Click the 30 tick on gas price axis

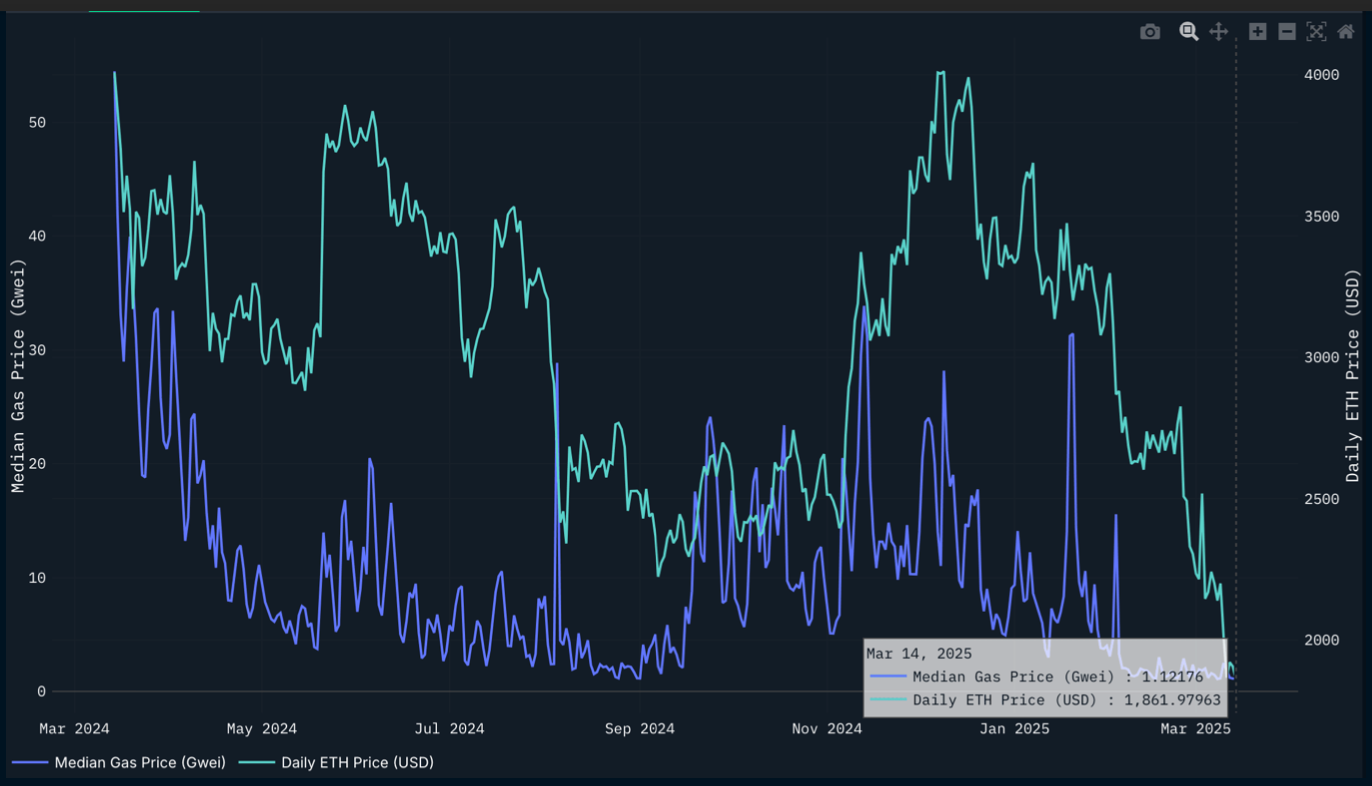point(37,350)
